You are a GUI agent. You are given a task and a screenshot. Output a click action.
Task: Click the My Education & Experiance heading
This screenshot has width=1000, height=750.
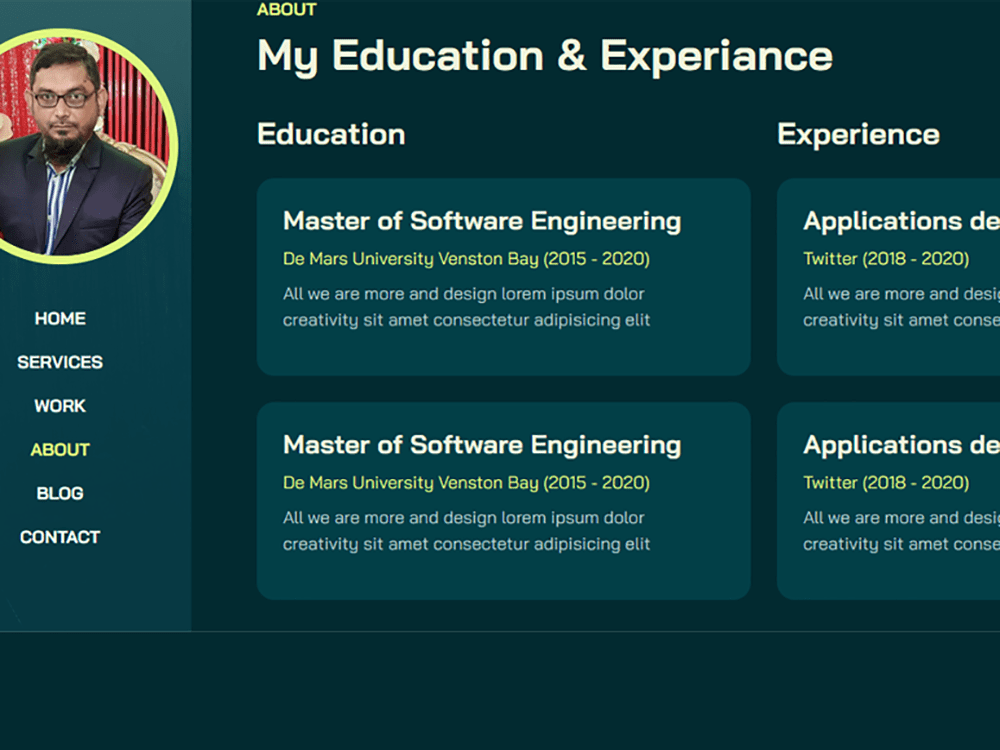coord(544,56)
